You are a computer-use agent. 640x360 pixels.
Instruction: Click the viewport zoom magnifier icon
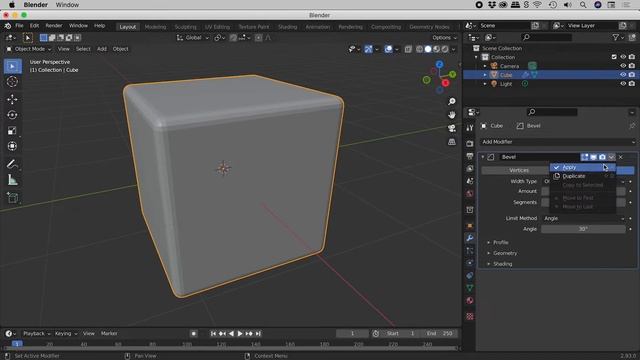point(451,101)
